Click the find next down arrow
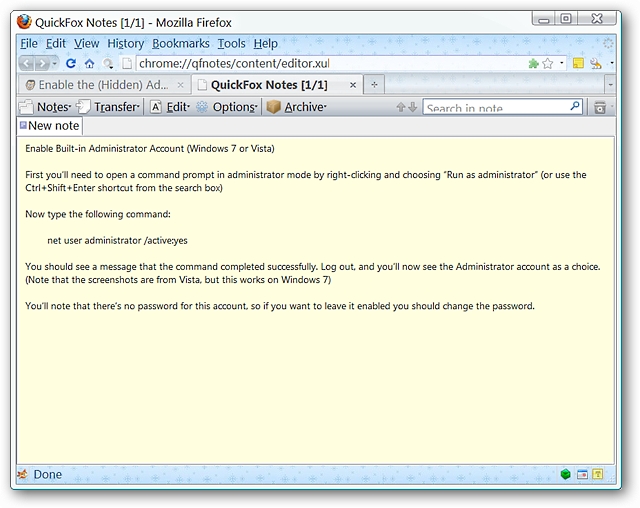Image resolution: width=640 pixels, height=508 pixels. (413, 107)
